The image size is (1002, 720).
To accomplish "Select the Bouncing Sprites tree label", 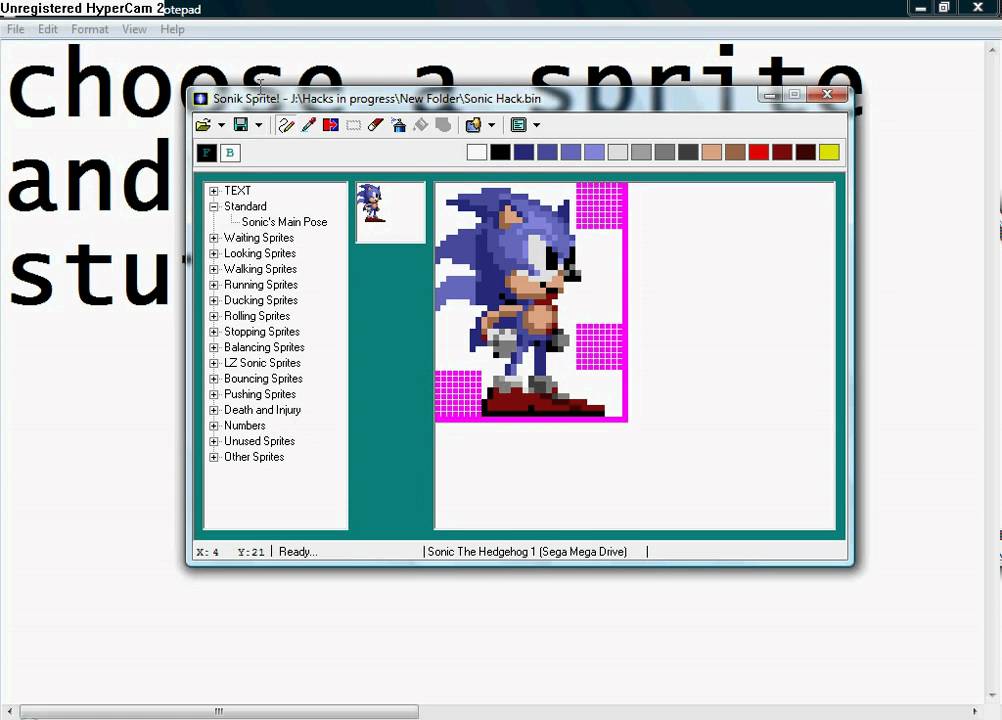I will (263, 378).
